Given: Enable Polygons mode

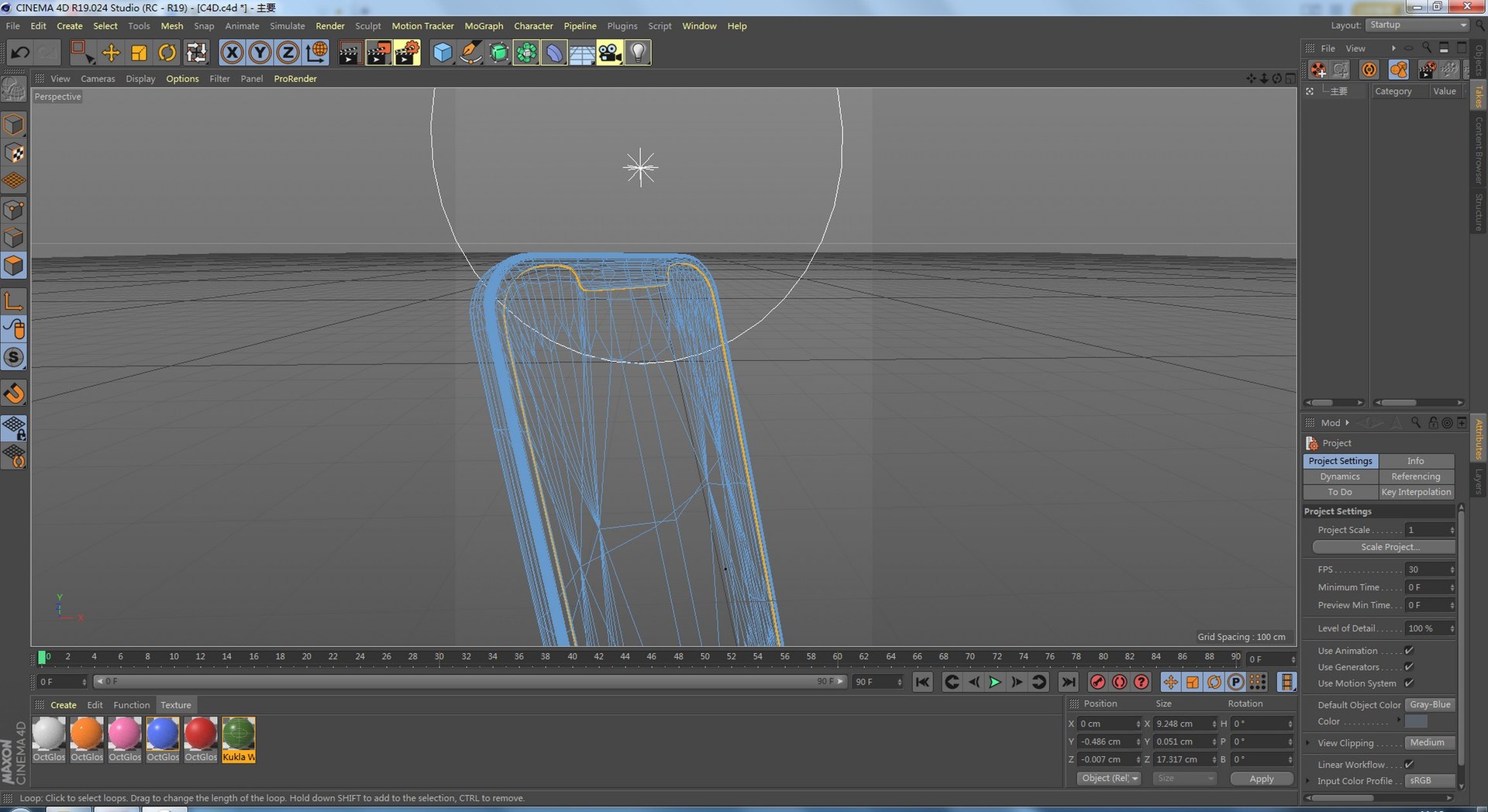Looking at the screenshot, I should point(14,266).
